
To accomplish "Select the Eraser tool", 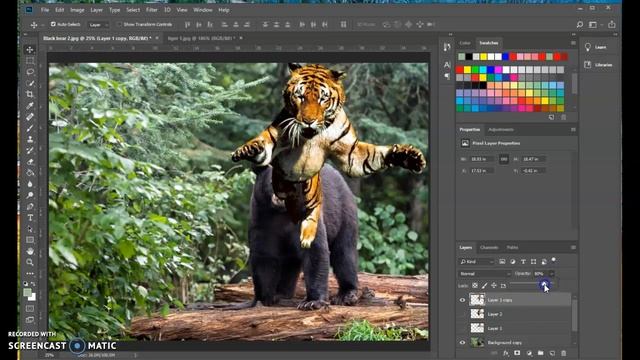I will (30, 162).
